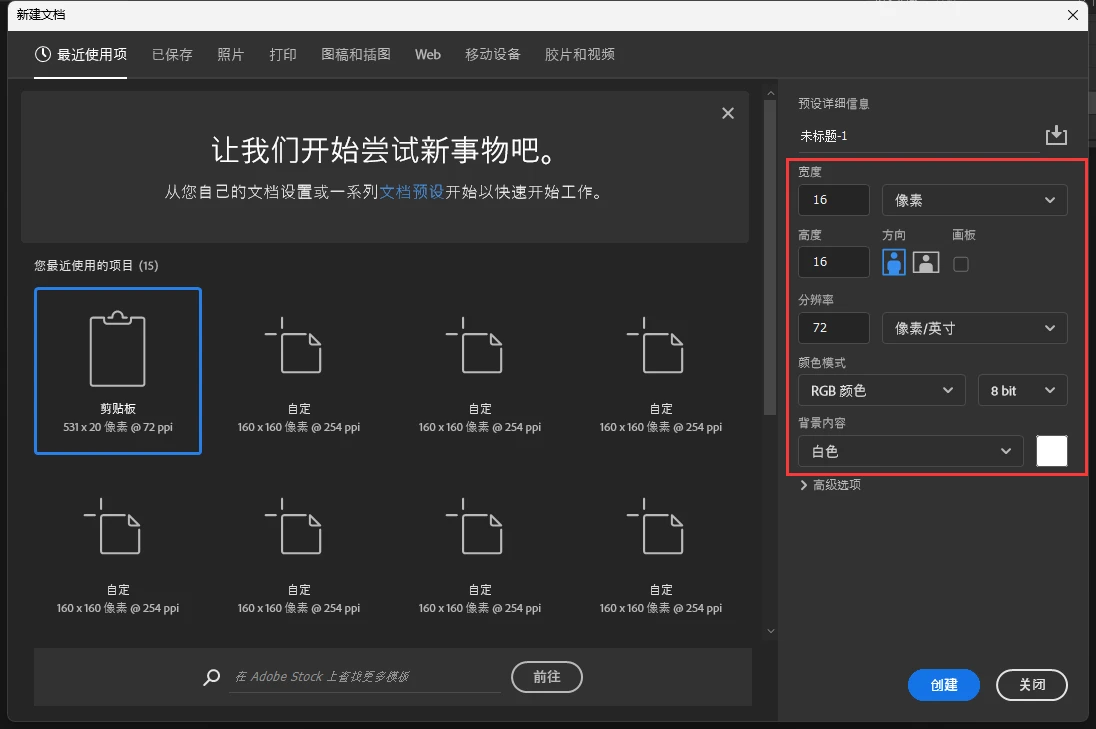The image size is (1096, 729).
Task: Switch to the 照片 tab
Action: point(231,55)
